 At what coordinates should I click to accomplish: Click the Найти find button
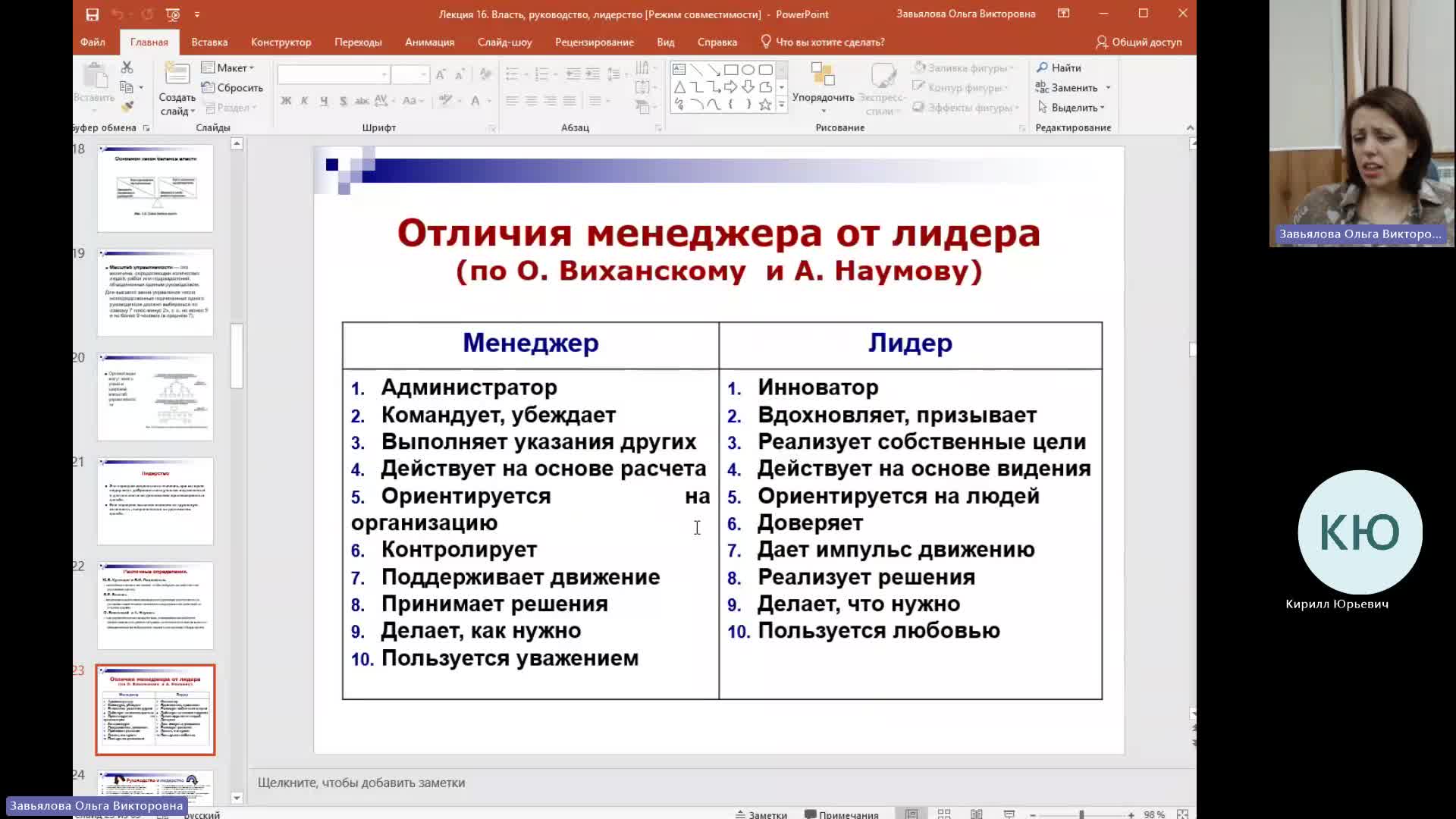pyautogui.click(x=1059, y=67)
